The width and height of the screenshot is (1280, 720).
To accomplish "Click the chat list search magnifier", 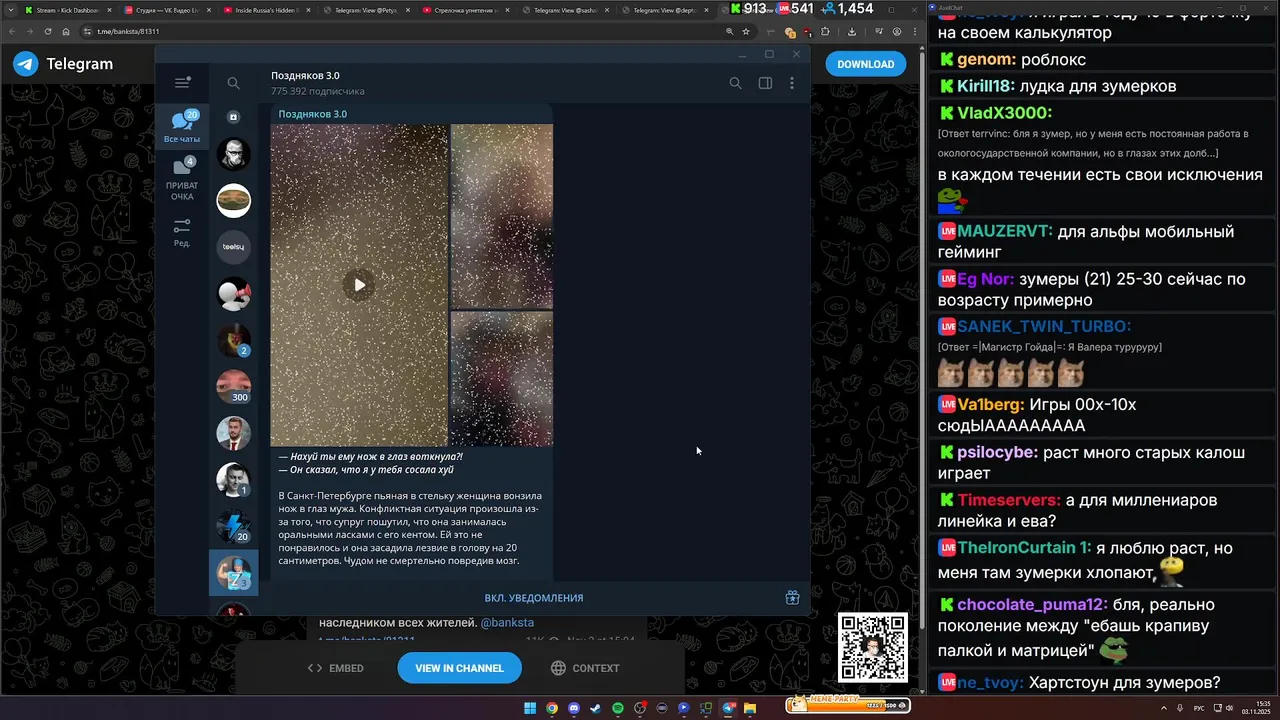I will click(x=233, y=83).
